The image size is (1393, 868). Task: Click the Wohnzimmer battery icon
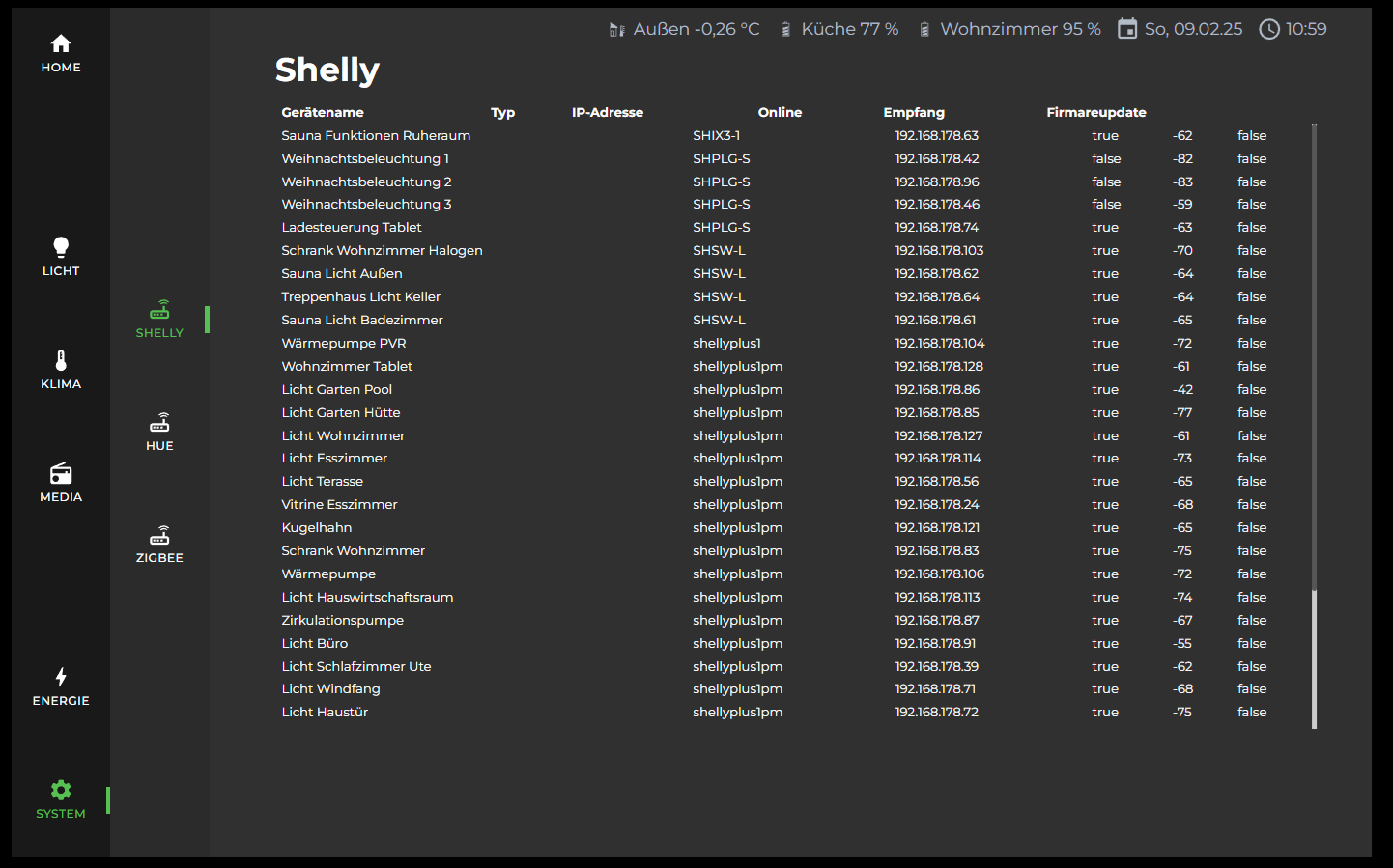[x=924, y=30]
